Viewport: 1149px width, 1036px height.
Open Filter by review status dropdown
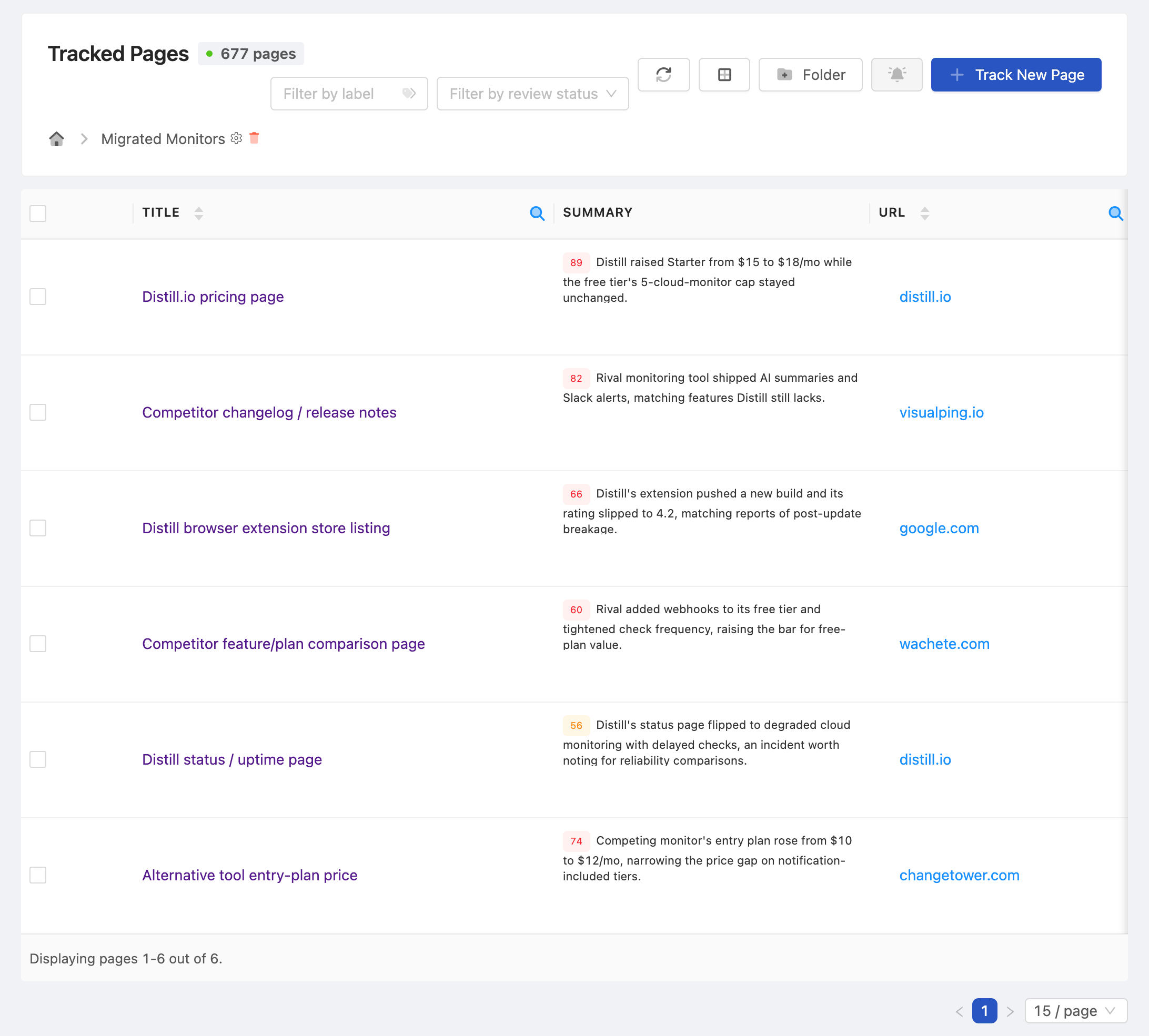point(532,94)
